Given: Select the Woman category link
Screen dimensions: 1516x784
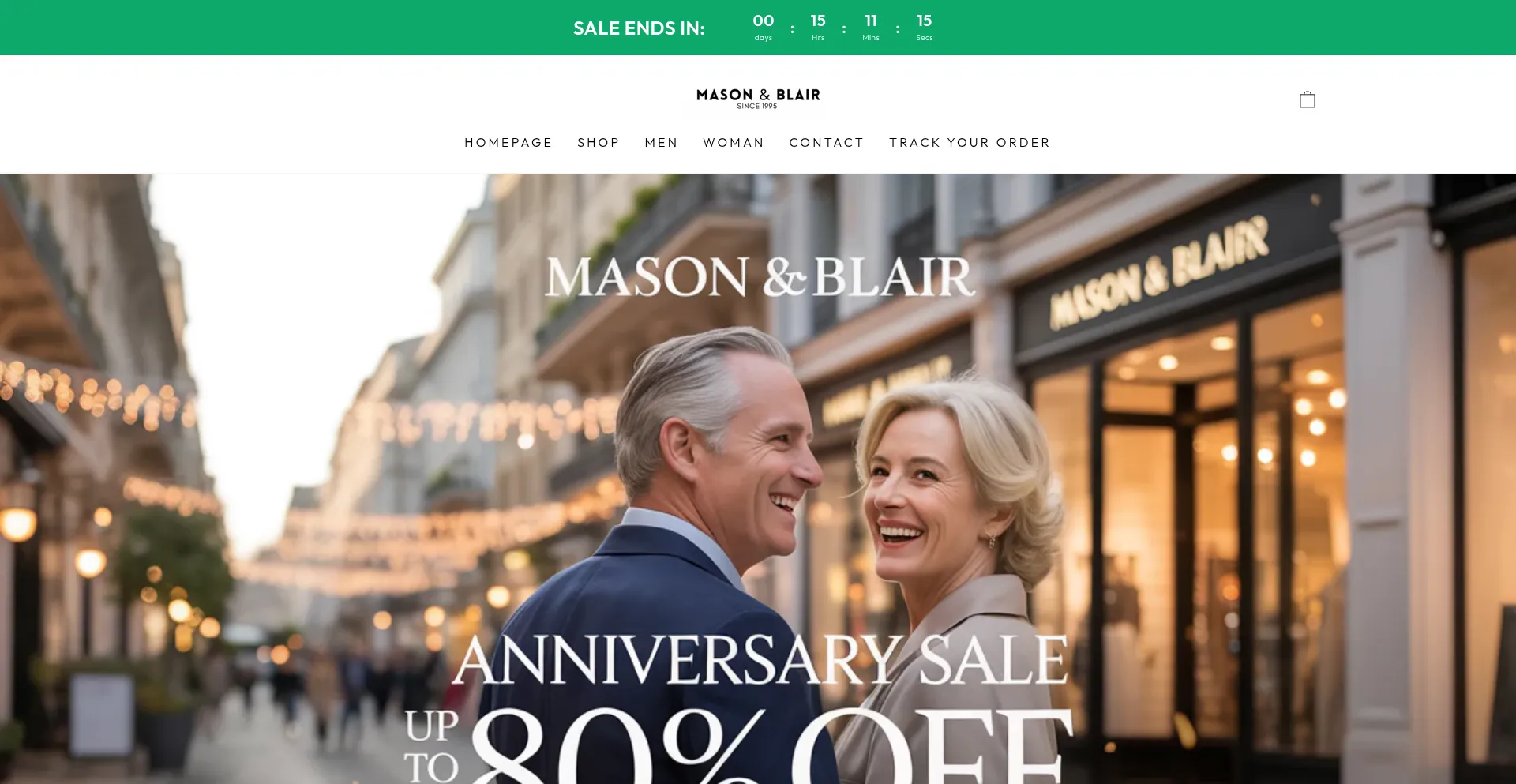Looking at the screenshot, I should [734, 143].
